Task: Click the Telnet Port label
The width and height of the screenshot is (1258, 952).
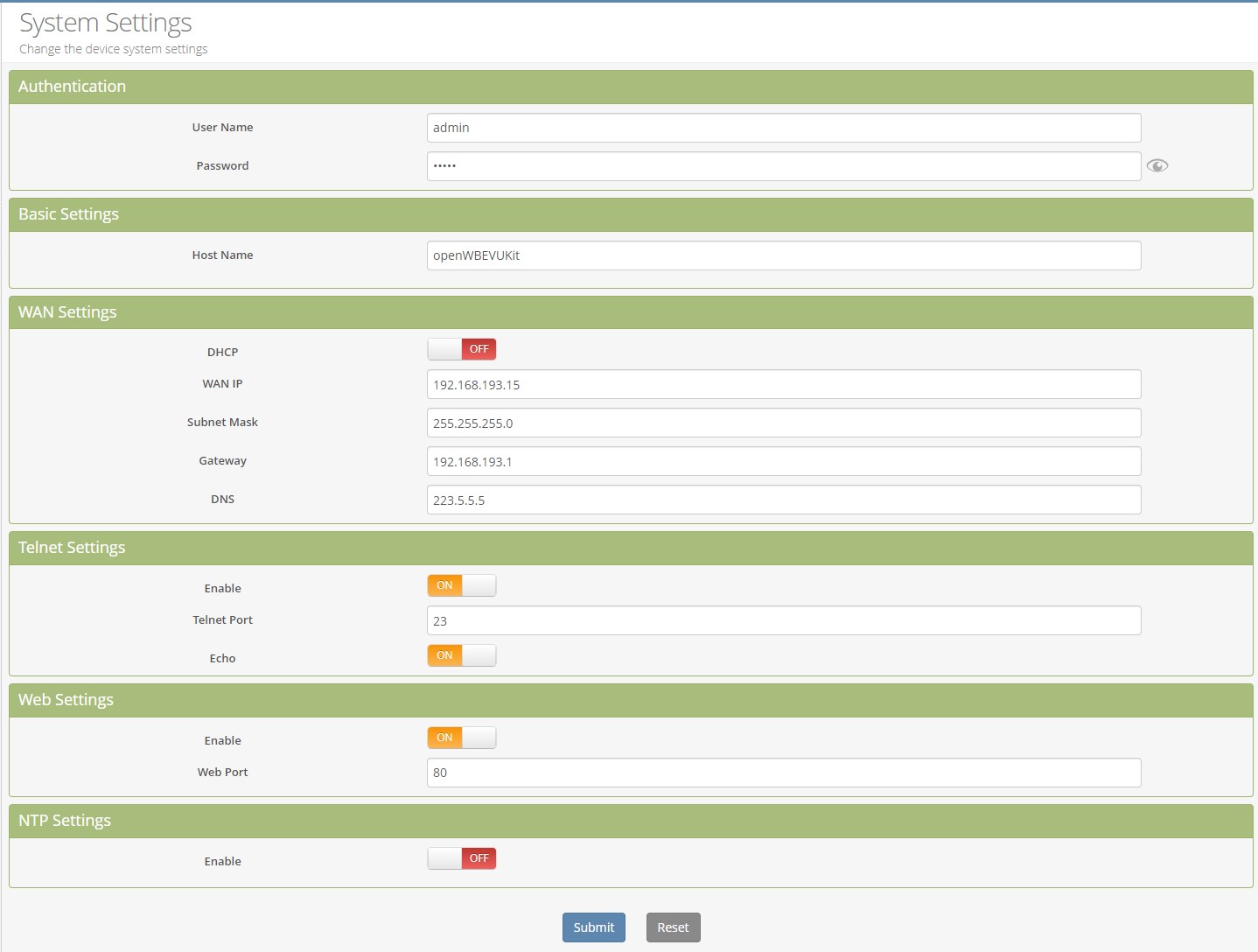Action: [222, 620]
